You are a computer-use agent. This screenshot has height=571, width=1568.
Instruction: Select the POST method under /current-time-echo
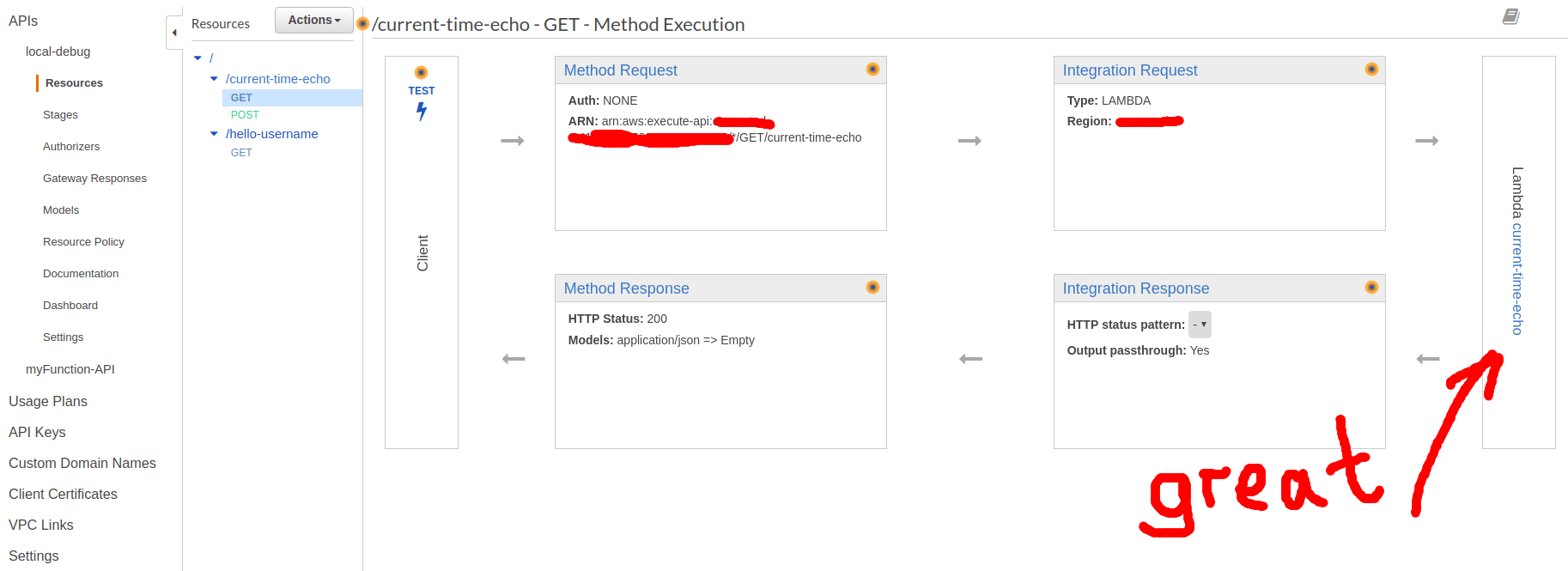click(245, 114)
